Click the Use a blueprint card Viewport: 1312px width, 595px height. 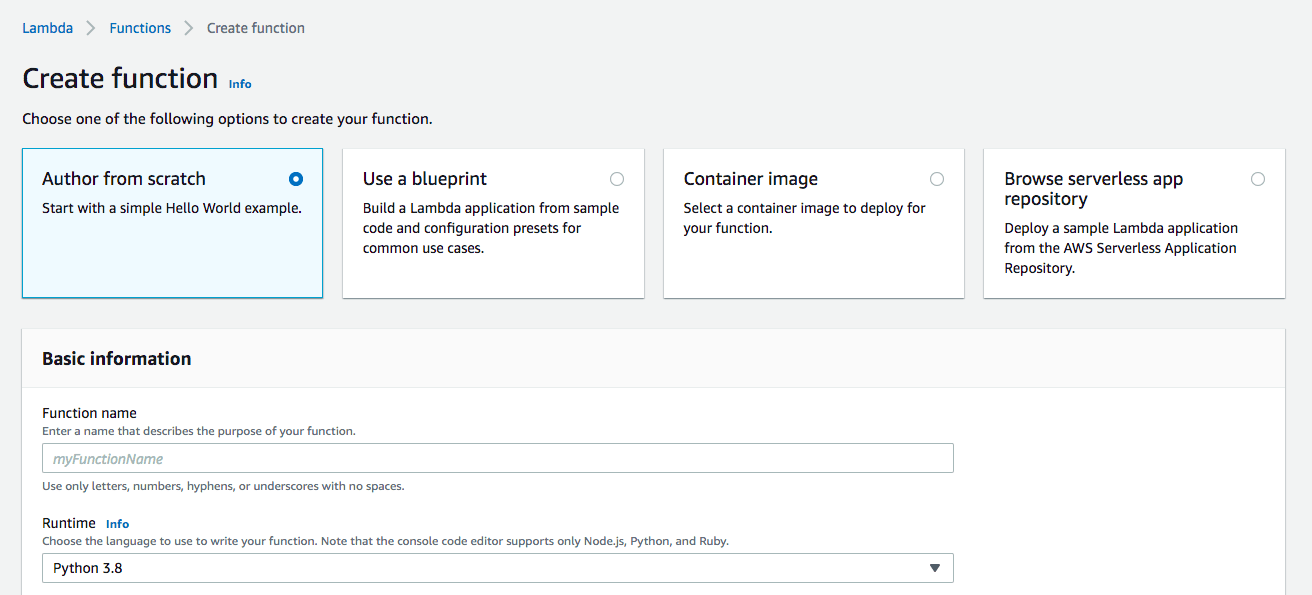click(493, 222)
